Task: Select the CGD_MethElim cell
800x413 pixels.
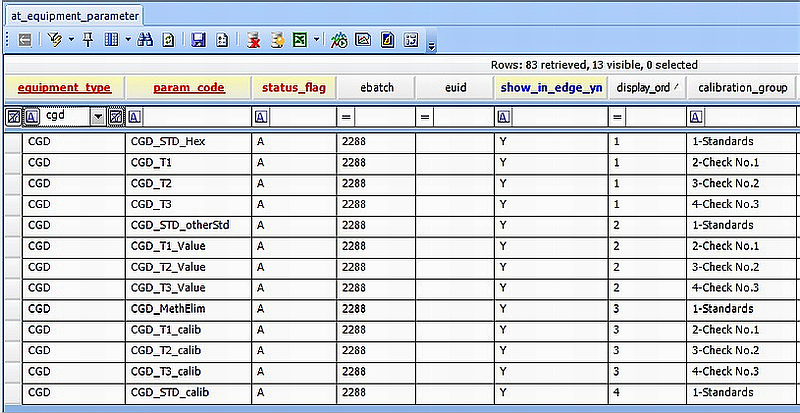Action: coord(188,309)
